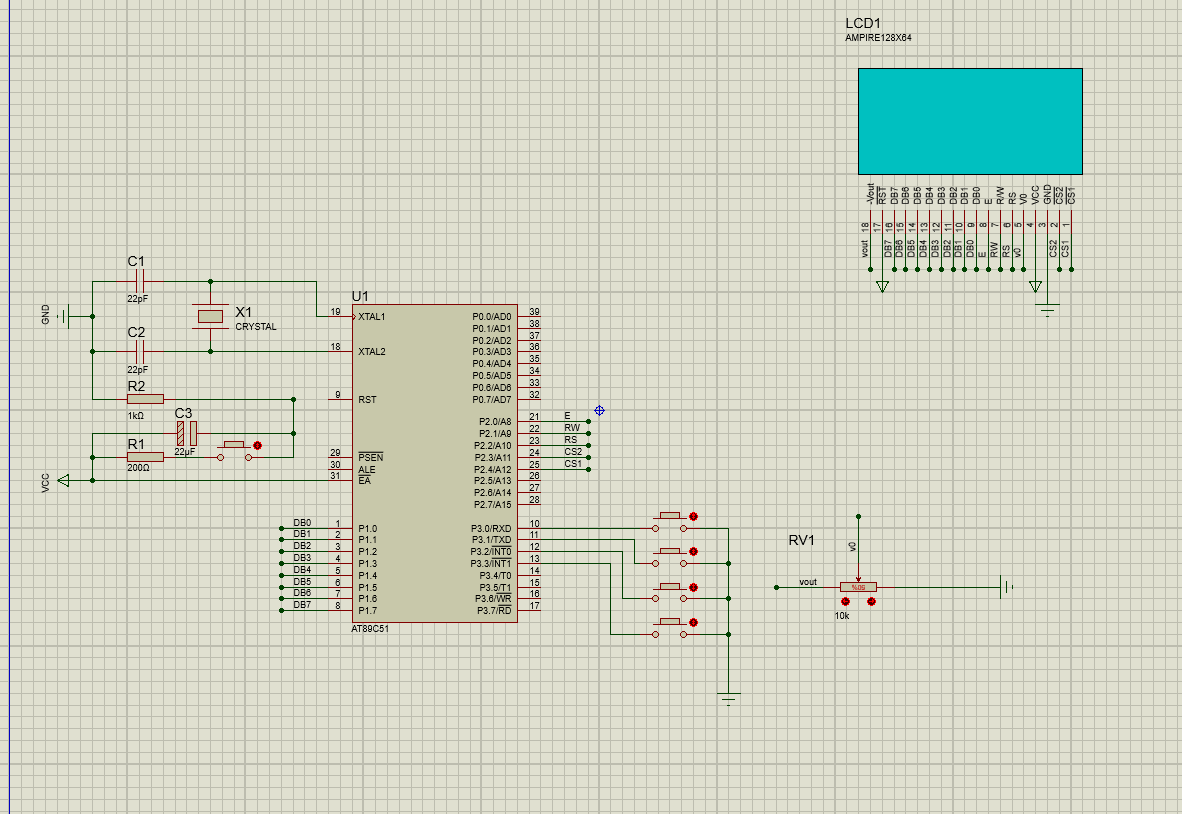Image resolution: width=1182 pixels, height=814 pixels.
Task: Click the vout net label left of RV1
Action: [808, 582]
